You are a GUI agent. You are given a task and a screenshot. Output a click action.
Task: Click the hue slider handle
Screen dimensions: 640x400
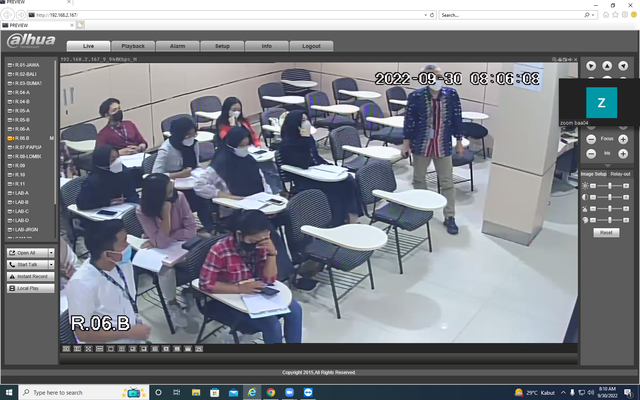610,220
